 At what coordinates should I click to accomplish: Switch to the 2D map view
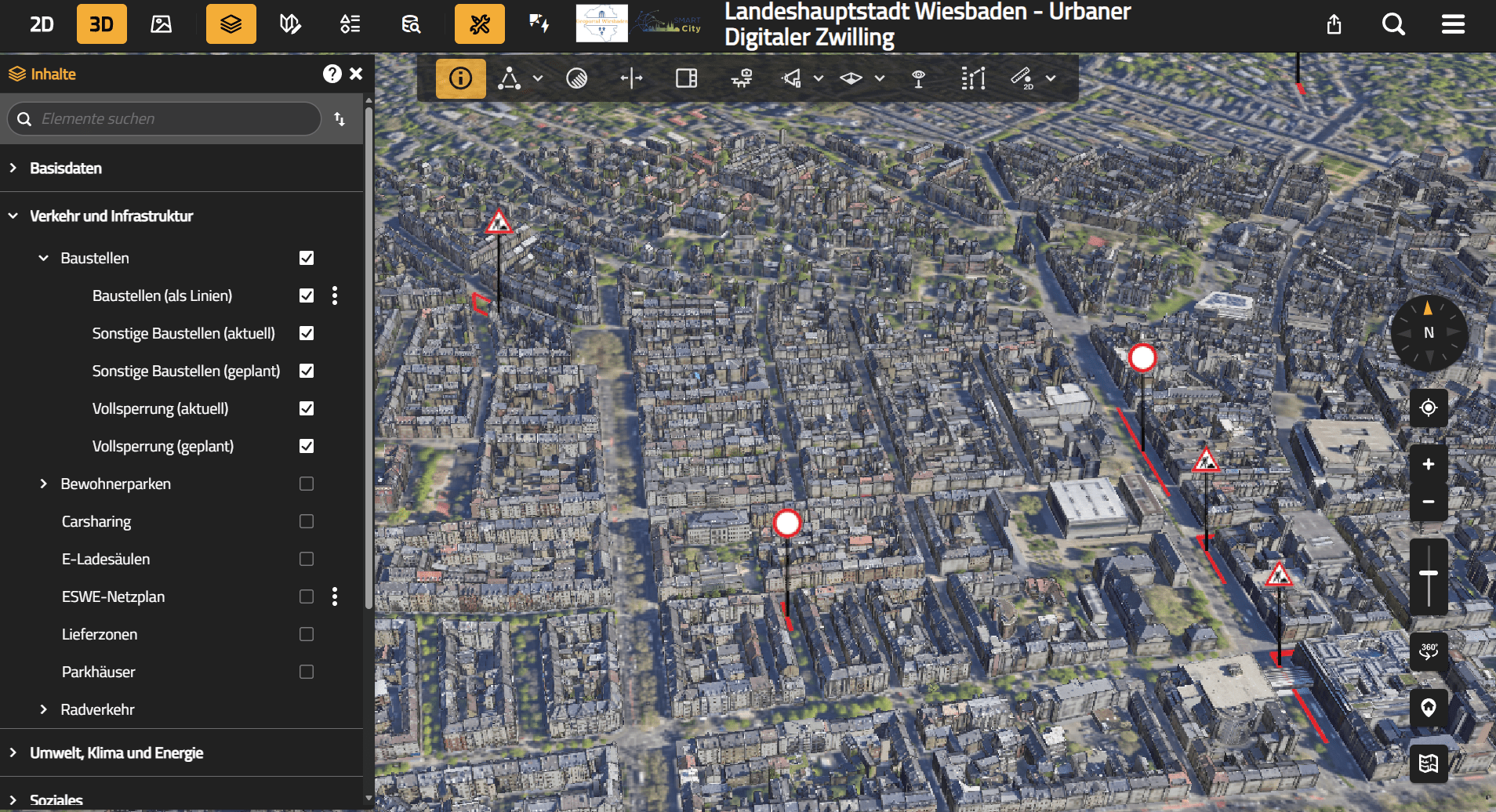click(x=42, y=24)
